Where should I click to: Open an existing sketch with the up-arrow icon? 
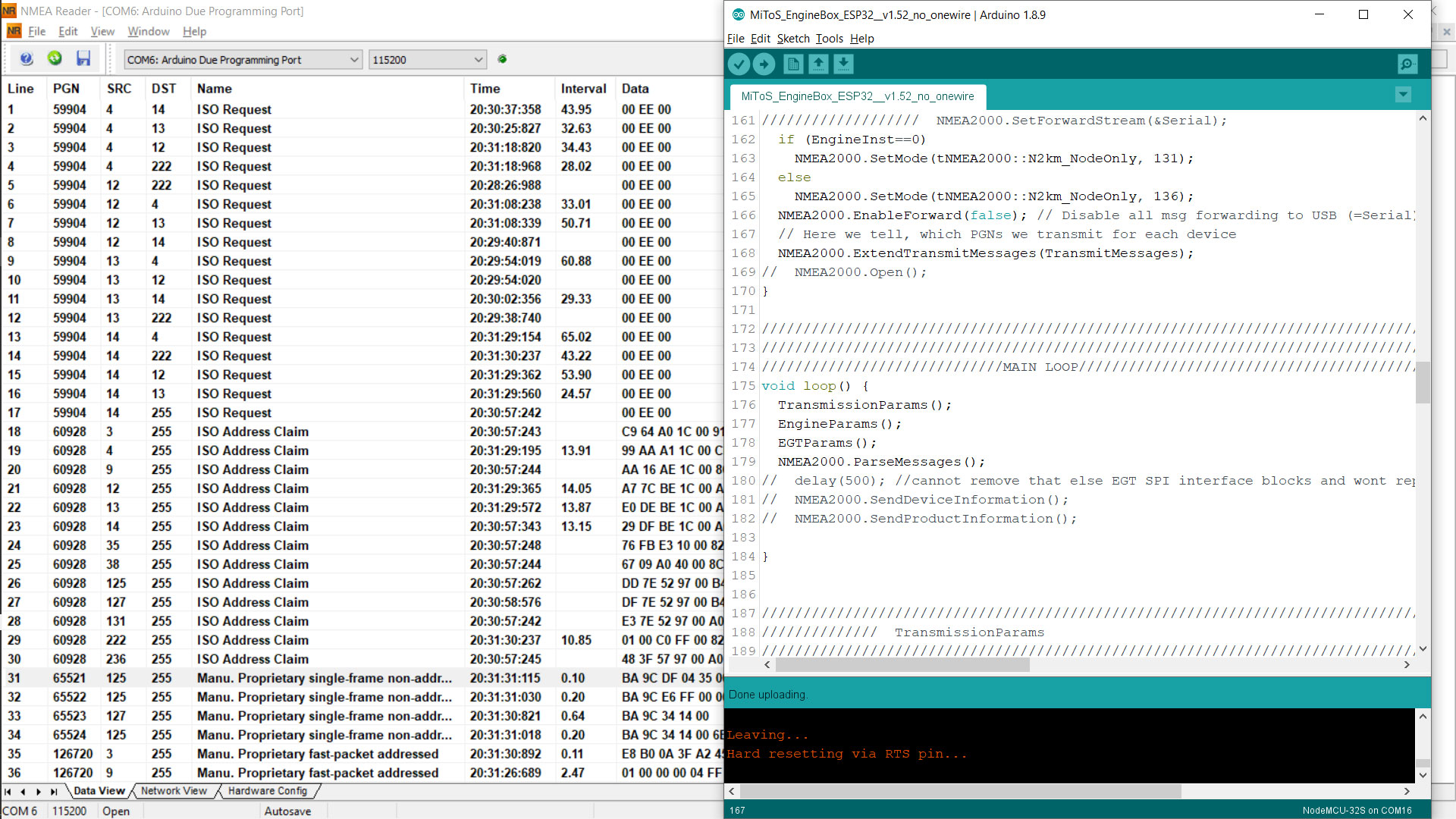818,64
